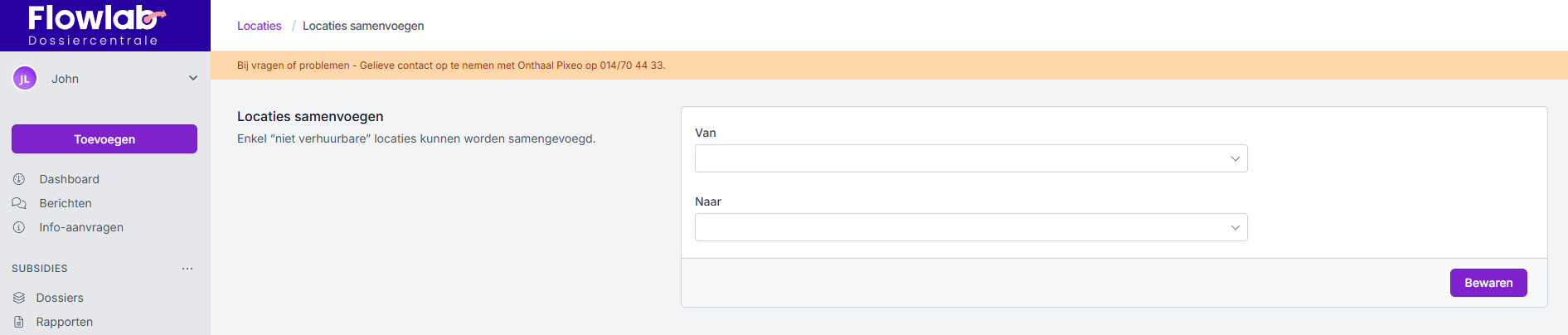Image resolution: width=1568 pixels, height=335 pixels.
Task: Open the Naar location dropdown
Action: [x=970, y=227]
